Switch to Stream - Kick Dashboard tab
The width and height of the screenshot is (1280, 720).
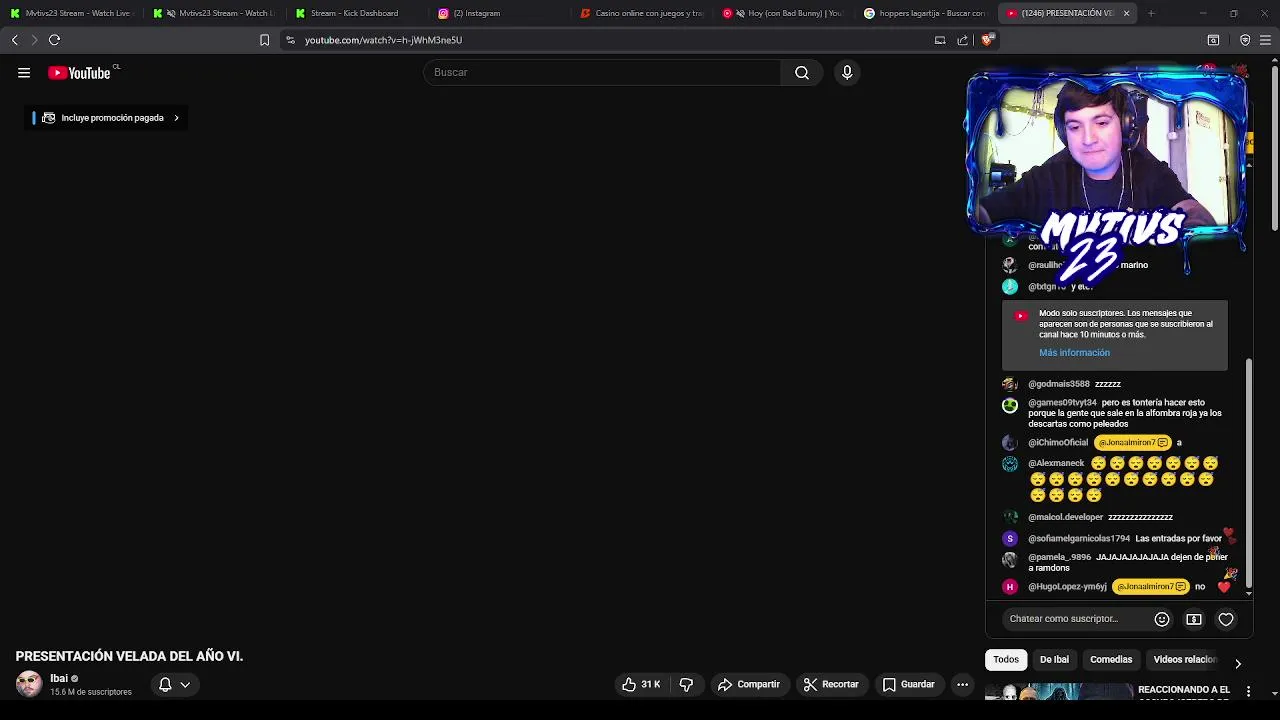coord(355,13)
